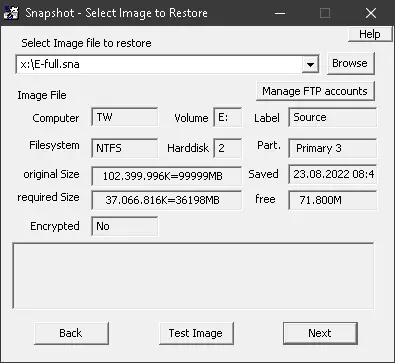Expand the image file path dropdown arrow
Viewport: 395px width, 363px height.
tap(310, 64)
